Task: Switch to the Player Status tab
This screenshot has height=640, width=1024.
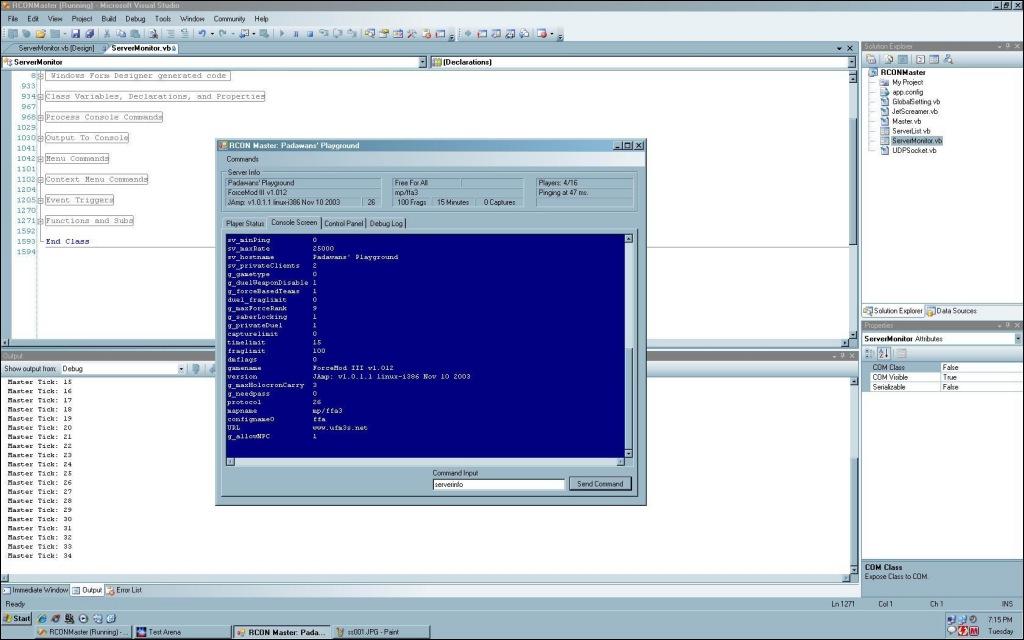Action: click(x=246, y=223)
